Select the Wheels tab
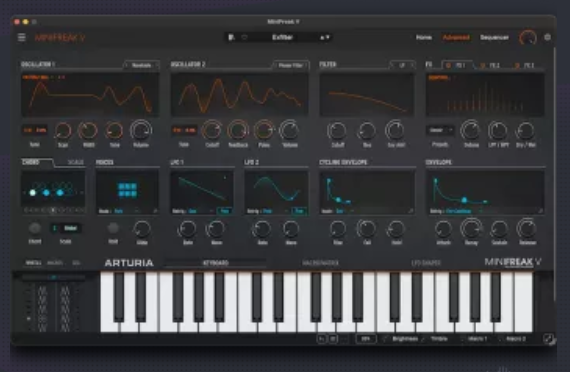The image size is (570, 372). (33, 263)
